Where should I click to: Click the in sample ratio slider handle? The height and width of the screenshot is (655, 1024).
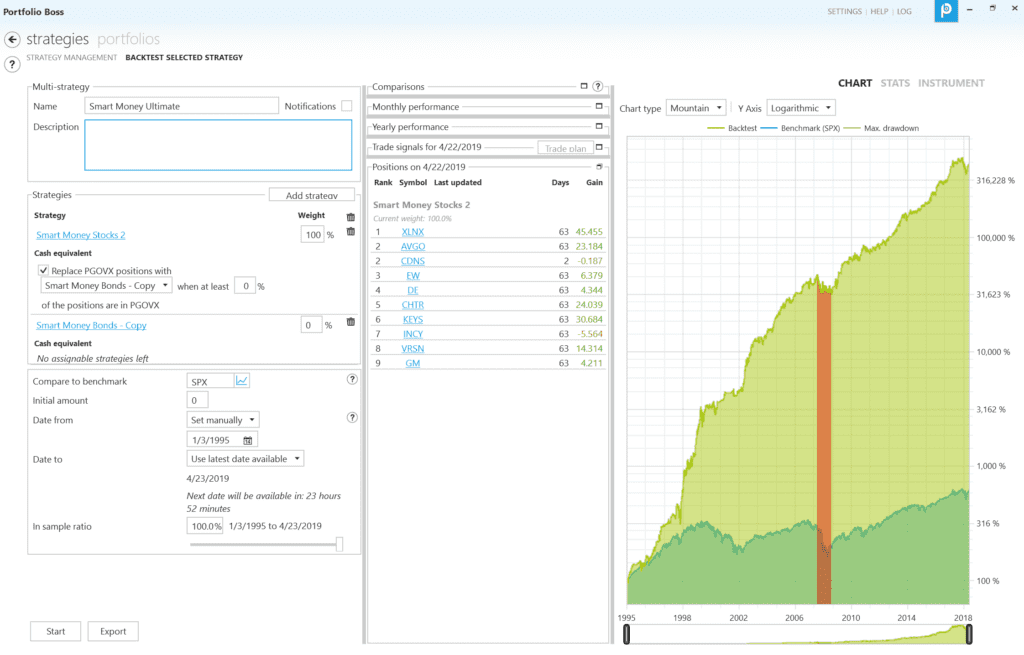pyautogui.click(x=339, y=544)
